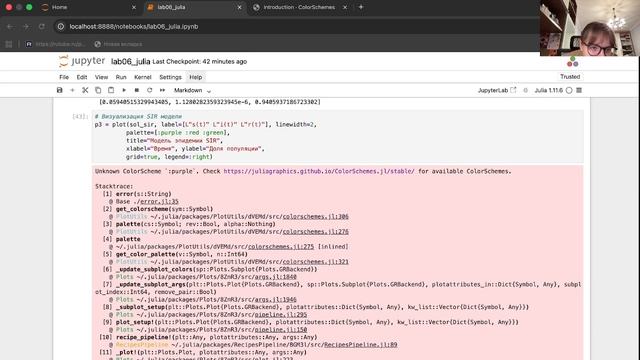Switch to the Introduction ColorSchemes tab
The height and width of the screenshot is (360, 640).
click(299, 7)
